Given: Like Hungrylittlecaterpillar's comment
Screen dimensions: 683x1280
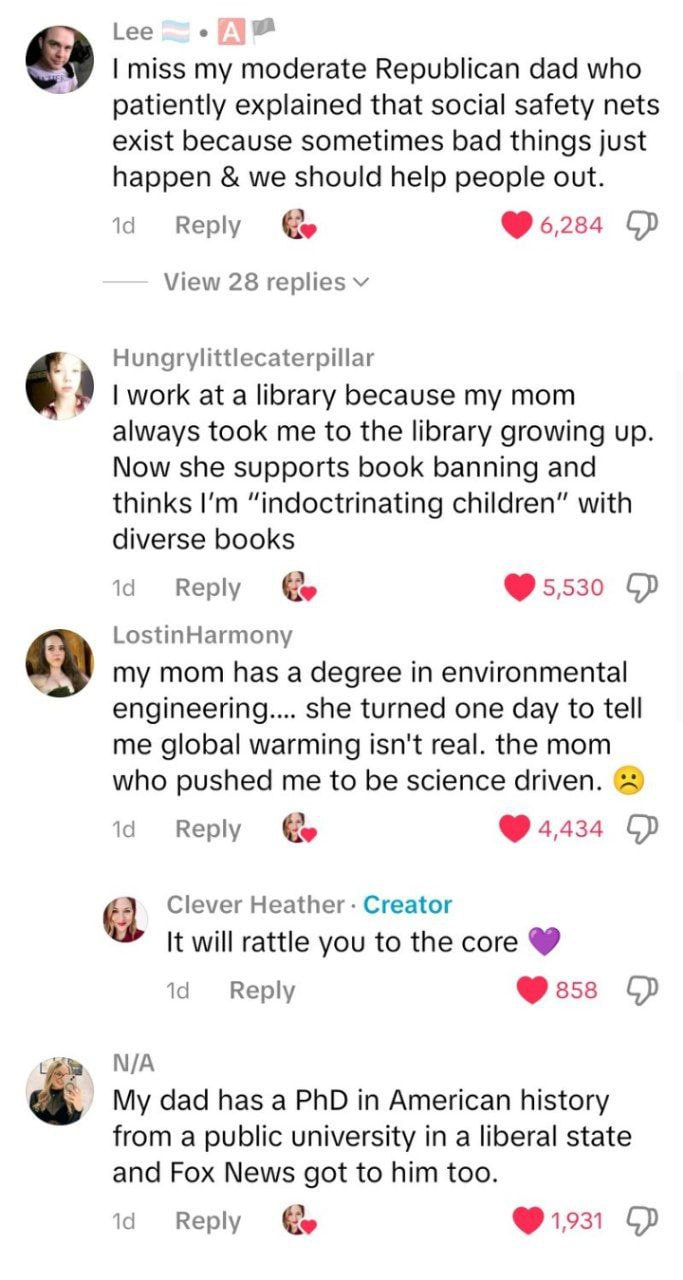Looking at the screenshot, I should click(516, 588).
